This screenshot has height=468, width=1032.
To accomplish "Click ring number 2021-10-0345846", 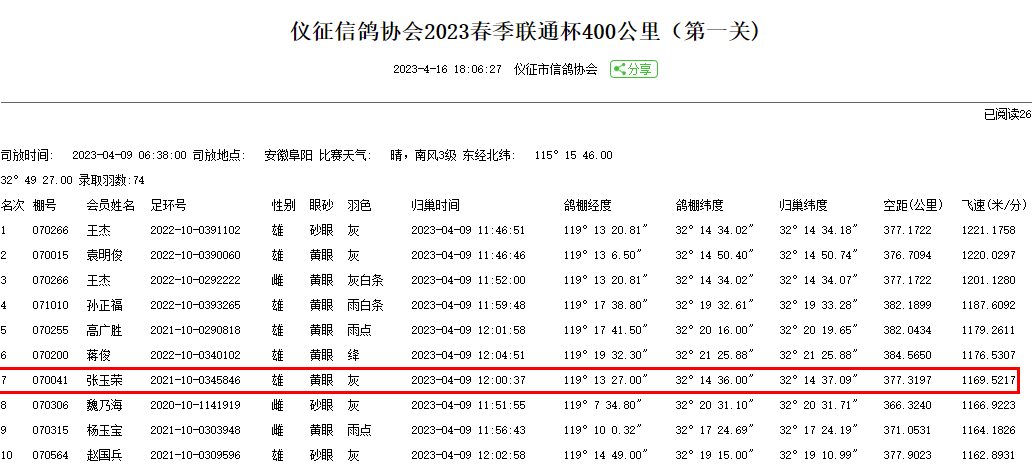I will 195,380.
